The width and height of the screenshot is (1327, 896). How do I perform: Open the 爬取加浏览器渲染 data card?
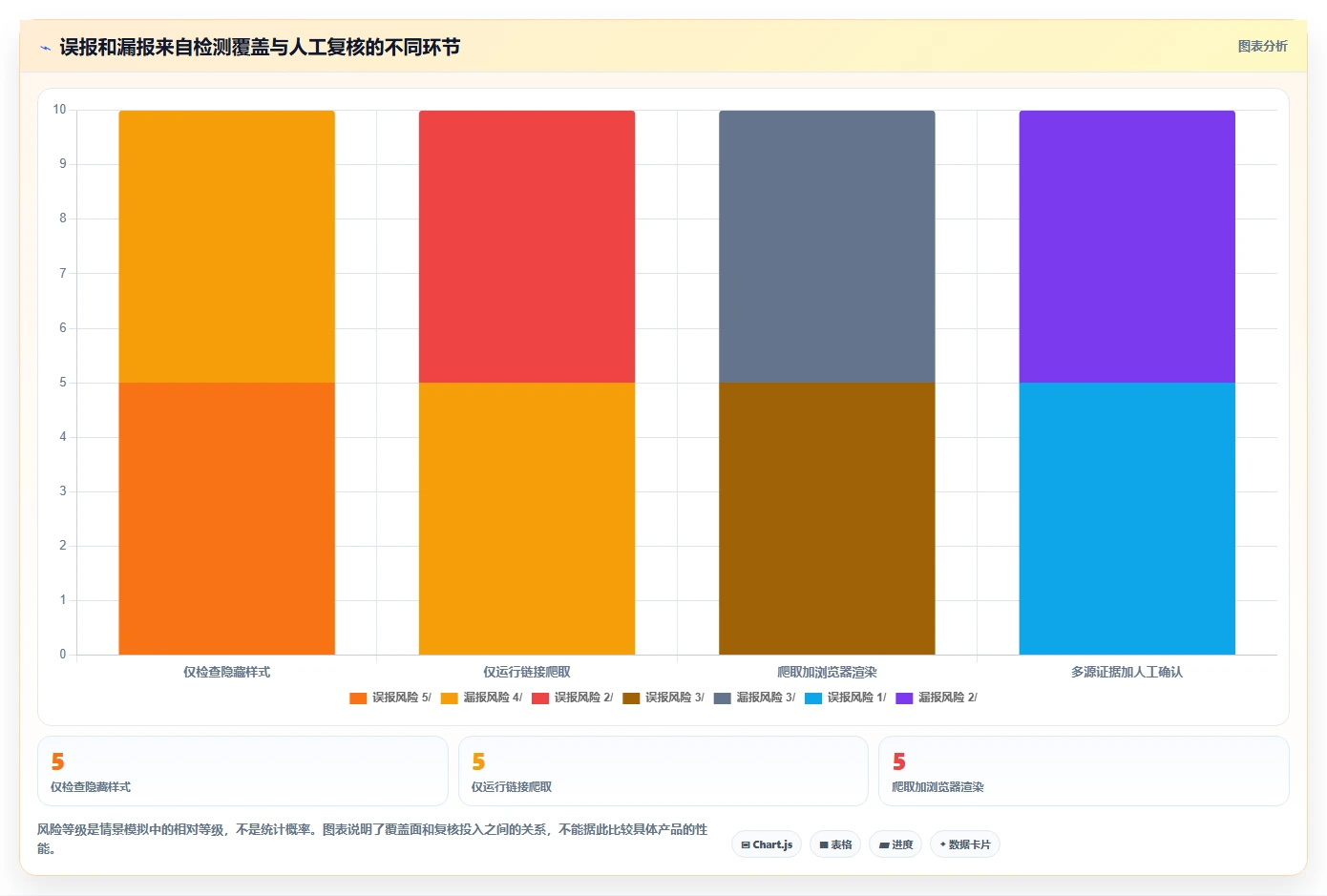(1084, 771)
